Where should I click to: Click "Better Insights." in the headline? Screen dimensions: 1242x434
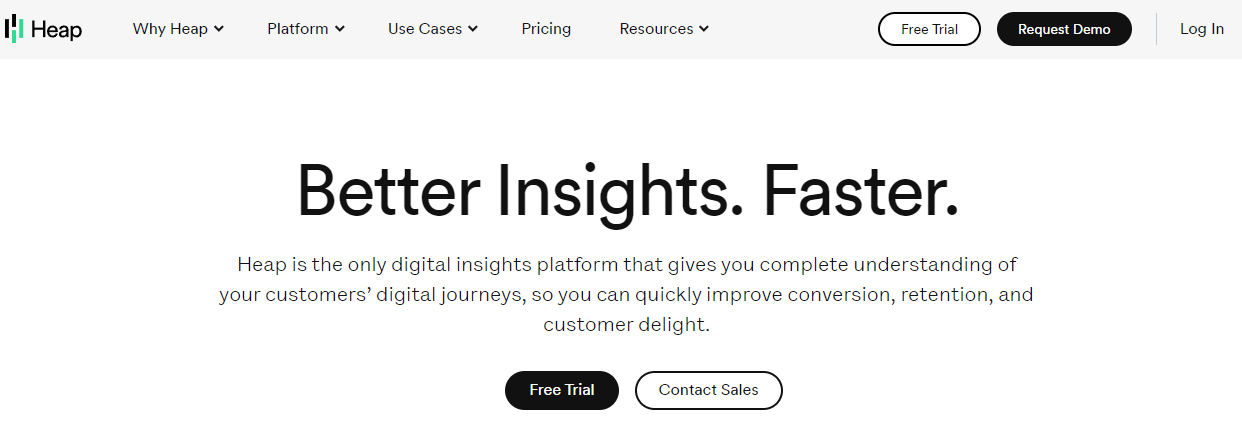[x=520, y=190]
